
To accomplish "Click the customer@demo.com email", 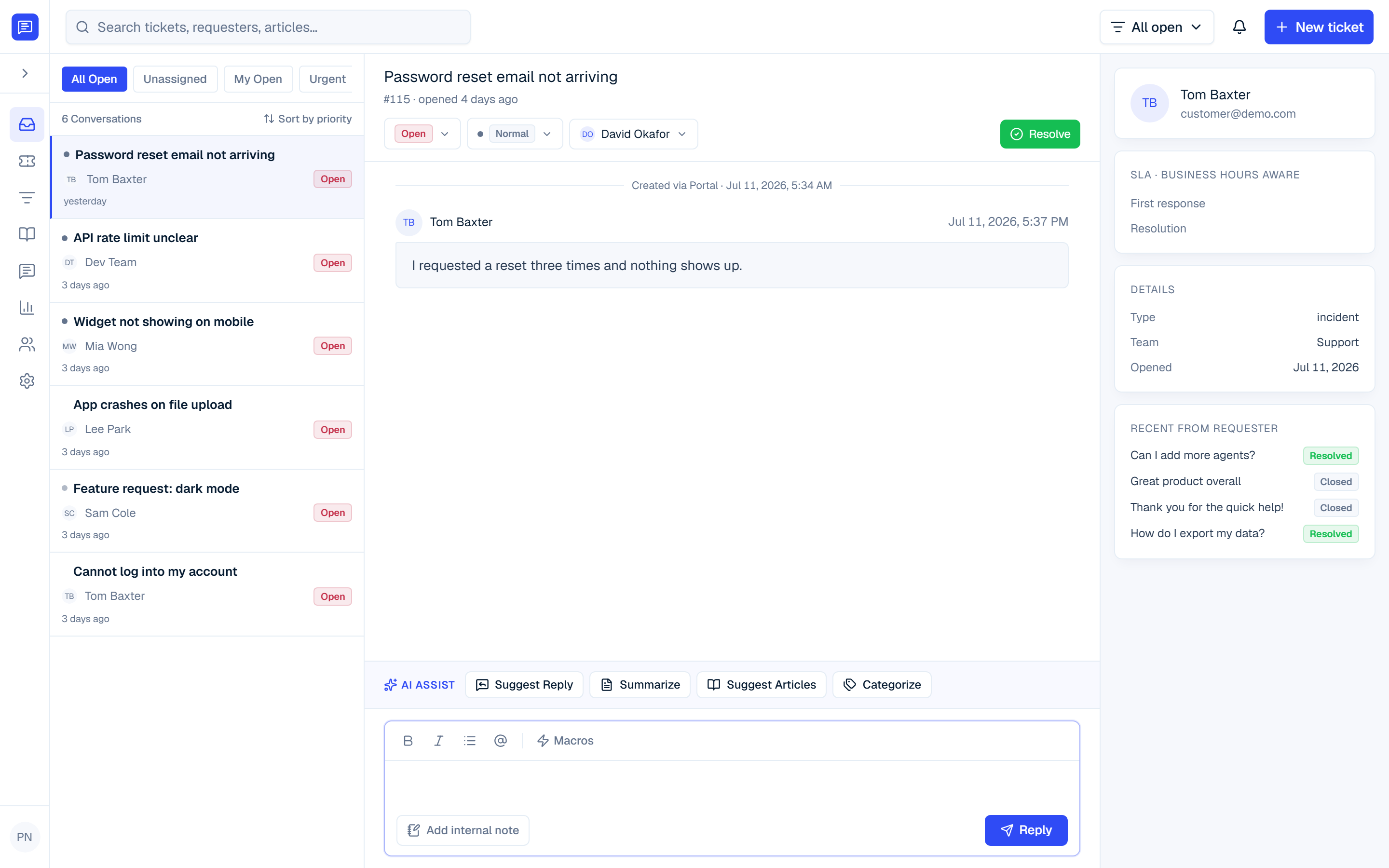I will tap(1238, 114).
